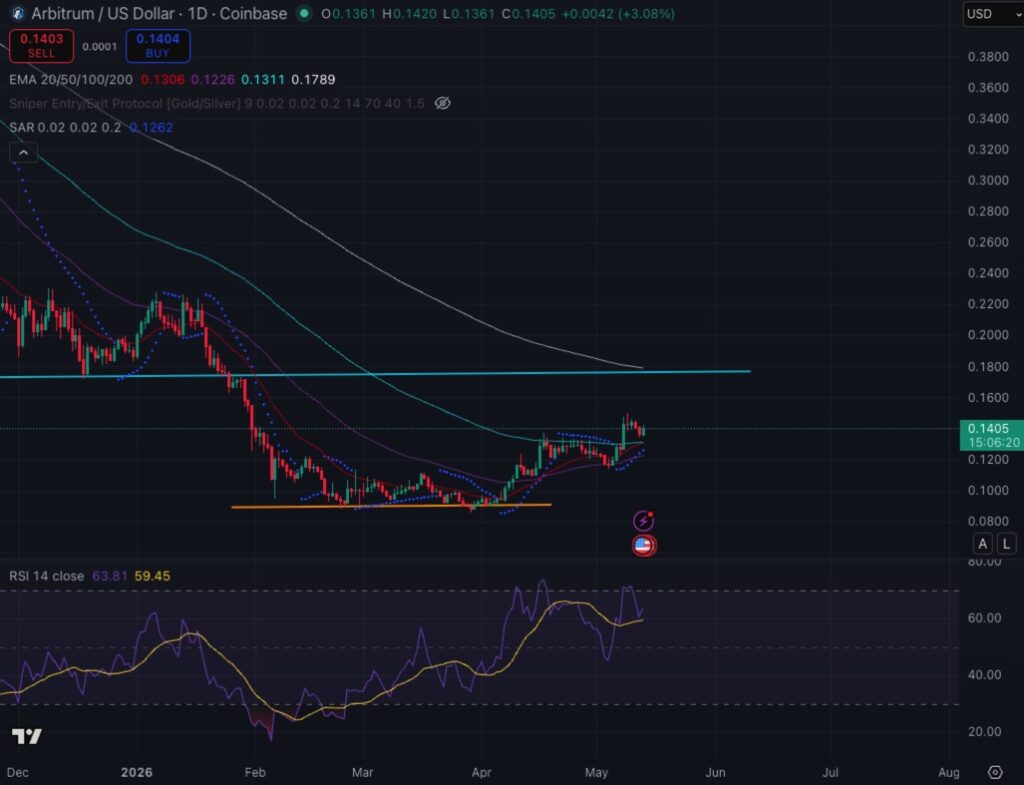The height and width of the screenshot is (785, 1024).
Task: Click the 2026 label on time axis
Action: 136,773
